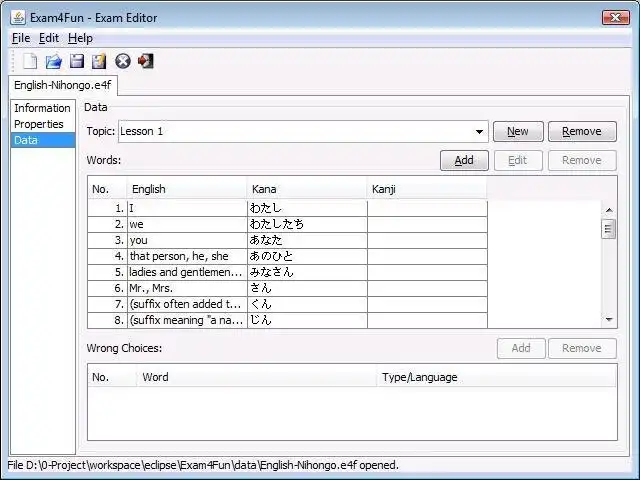Click the Remove topic button
The image size is (640, 480).
582,131
